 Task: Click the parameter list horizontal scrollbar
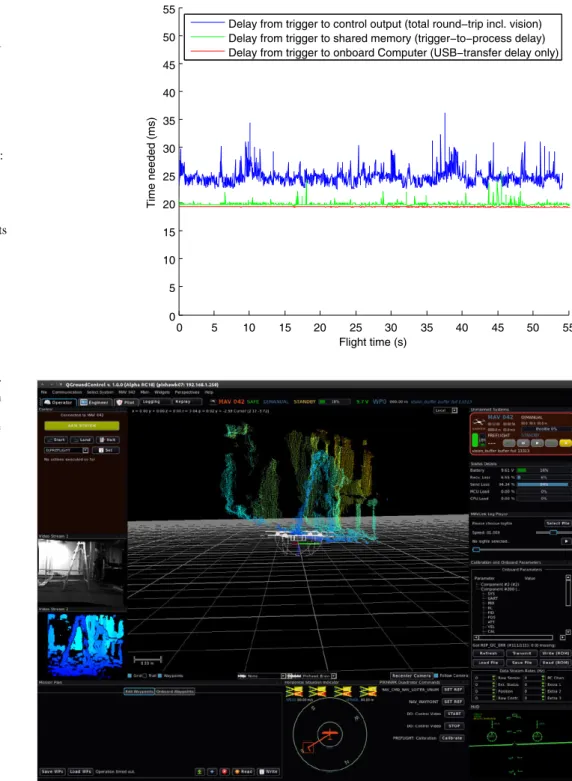click(x=518, y=638)
